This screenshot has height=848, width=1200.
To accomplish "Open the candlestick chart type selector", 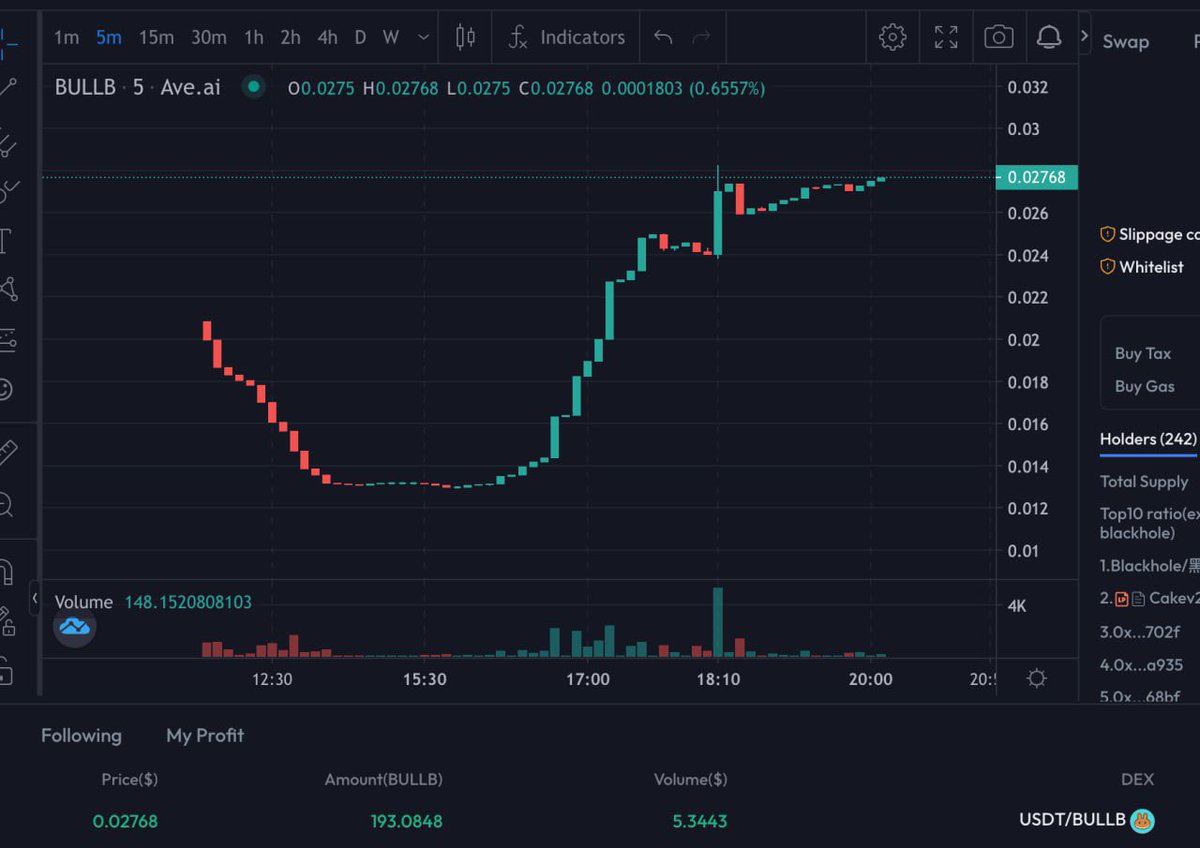I will (465, 38).
